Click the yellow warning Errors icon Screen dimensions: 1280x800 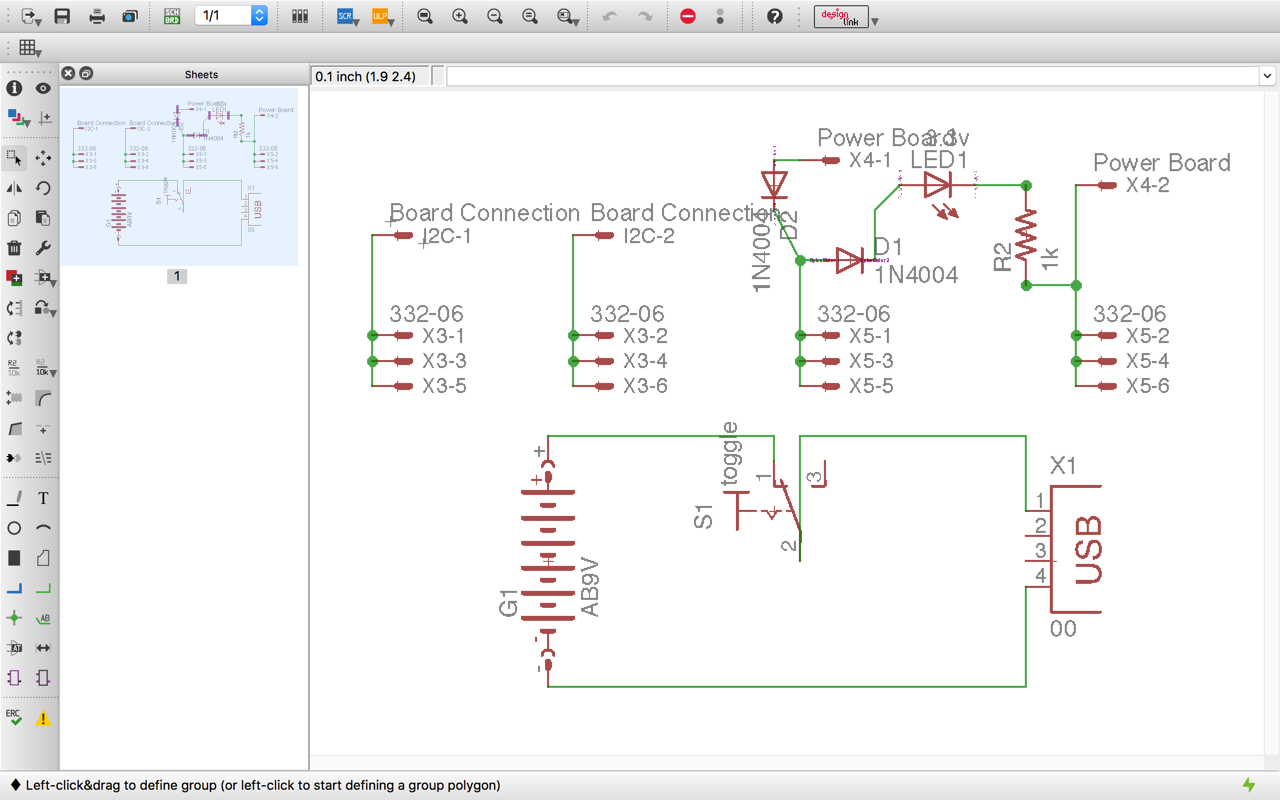[43, 718]
